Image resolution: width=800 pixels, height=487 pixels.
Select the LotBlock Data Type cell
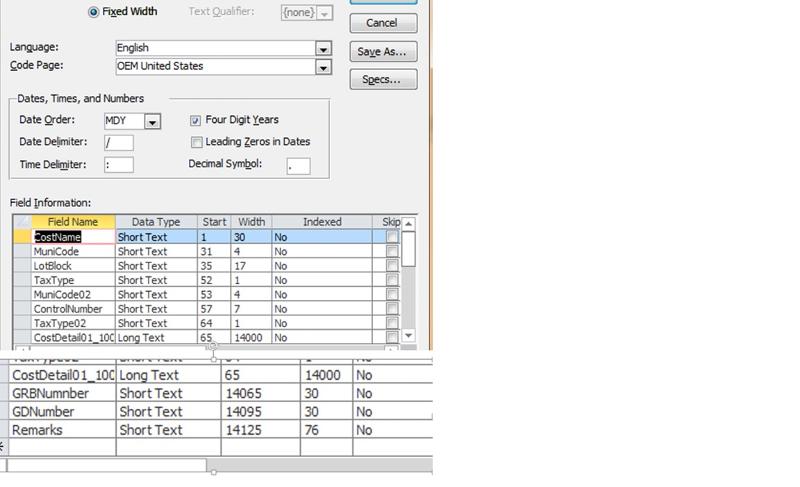tap(156, 266)
